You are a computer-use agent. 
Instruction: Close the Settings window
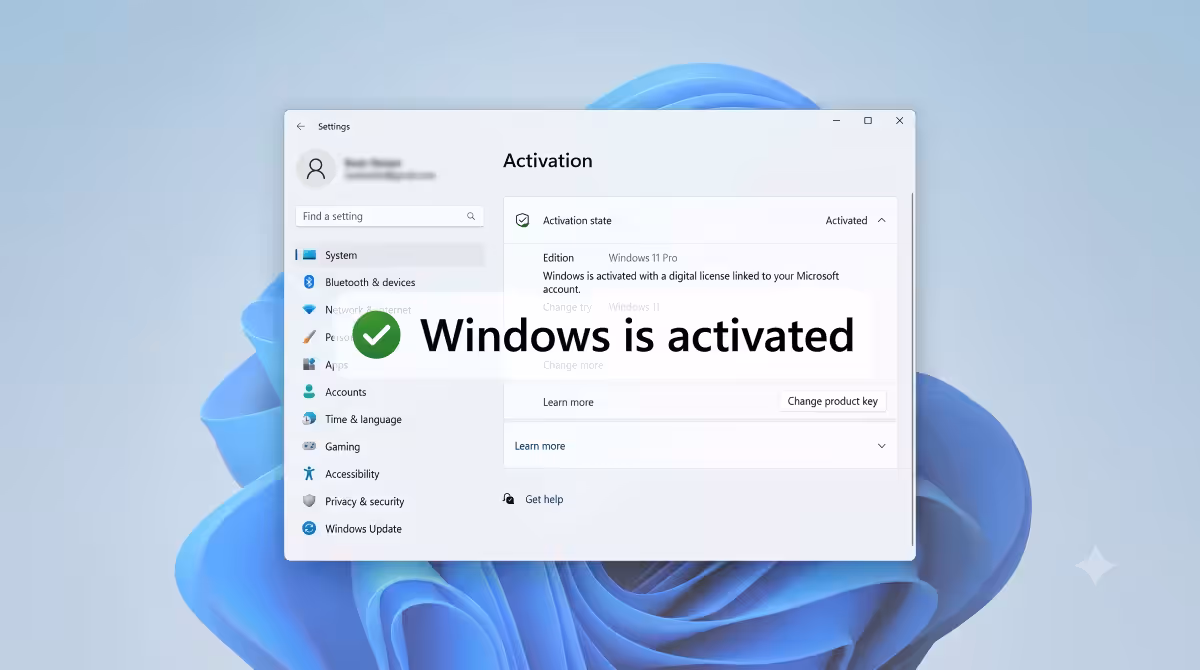pyautogui.click(x=899, y=121)
